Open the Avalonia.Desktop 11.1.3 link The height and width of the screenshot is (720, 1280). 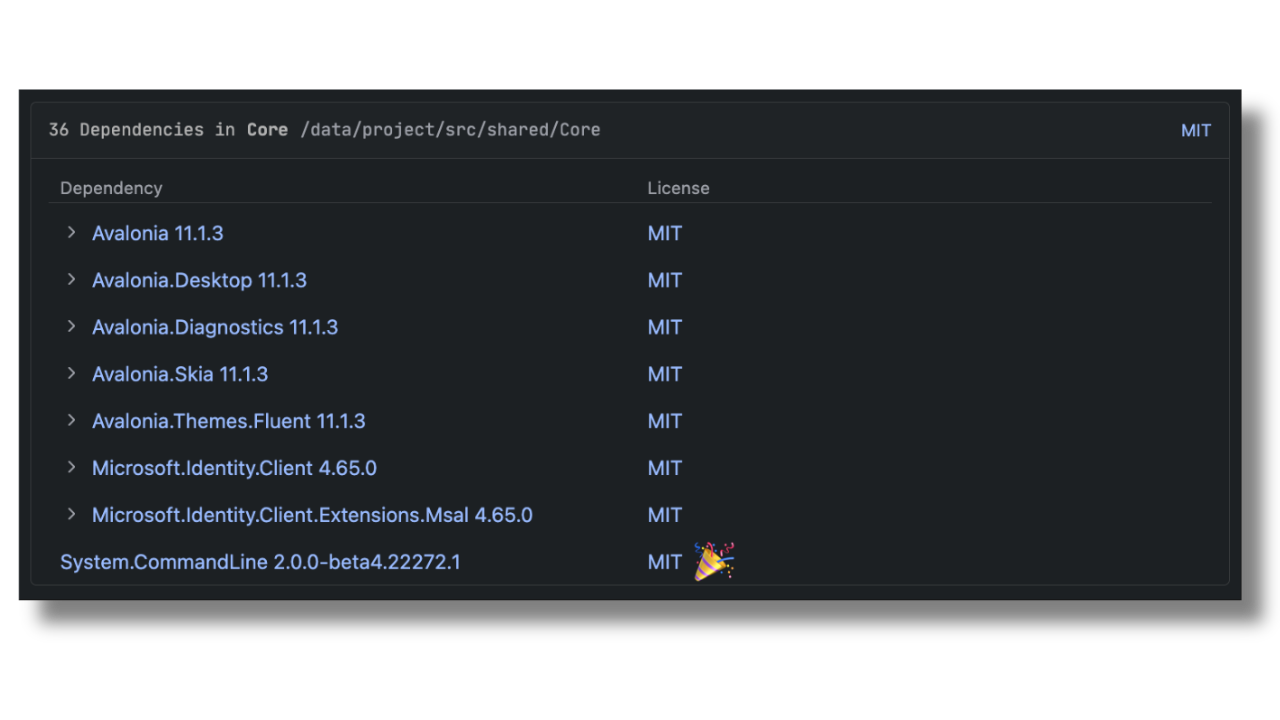pos(199,280)
